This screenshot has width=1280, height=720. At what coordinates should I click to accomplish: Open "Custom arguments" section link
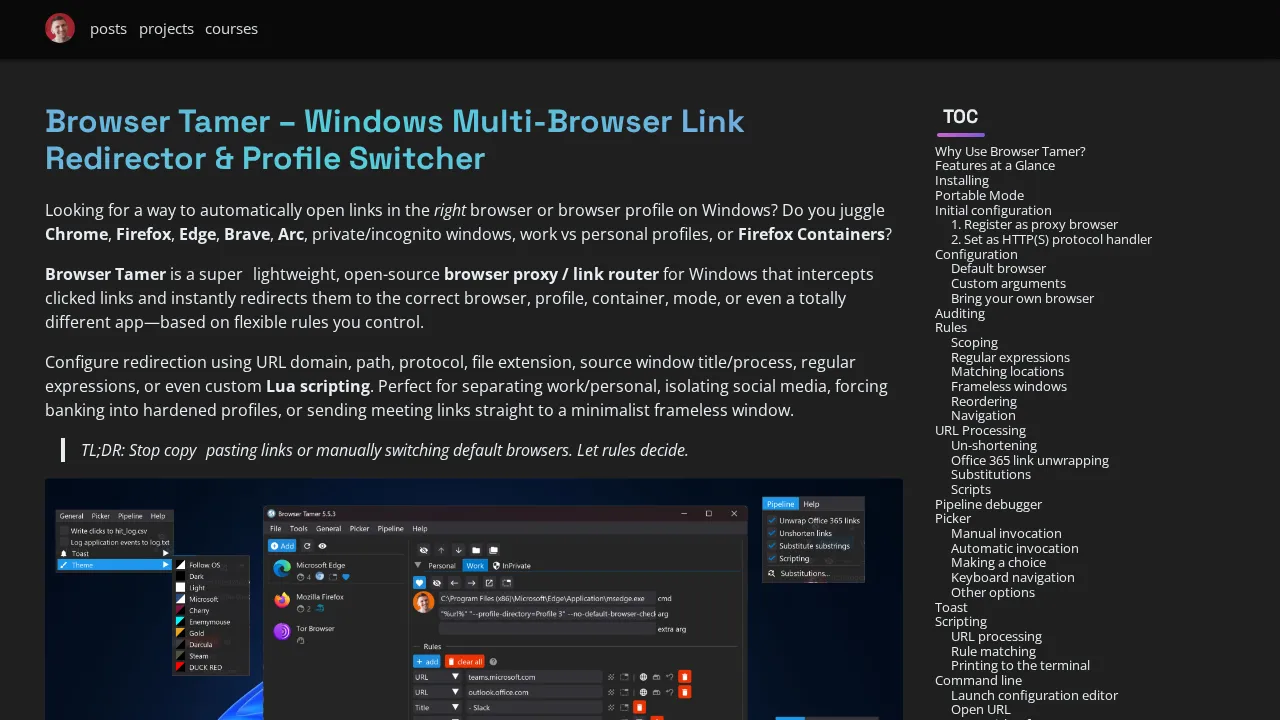click(x=1008, y=284)
